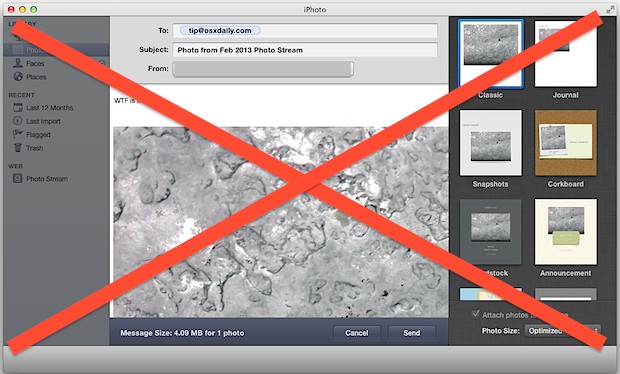Screen dimensions: 620x374
Task: Choose the Journal email theme
Action: click(566, 54)
